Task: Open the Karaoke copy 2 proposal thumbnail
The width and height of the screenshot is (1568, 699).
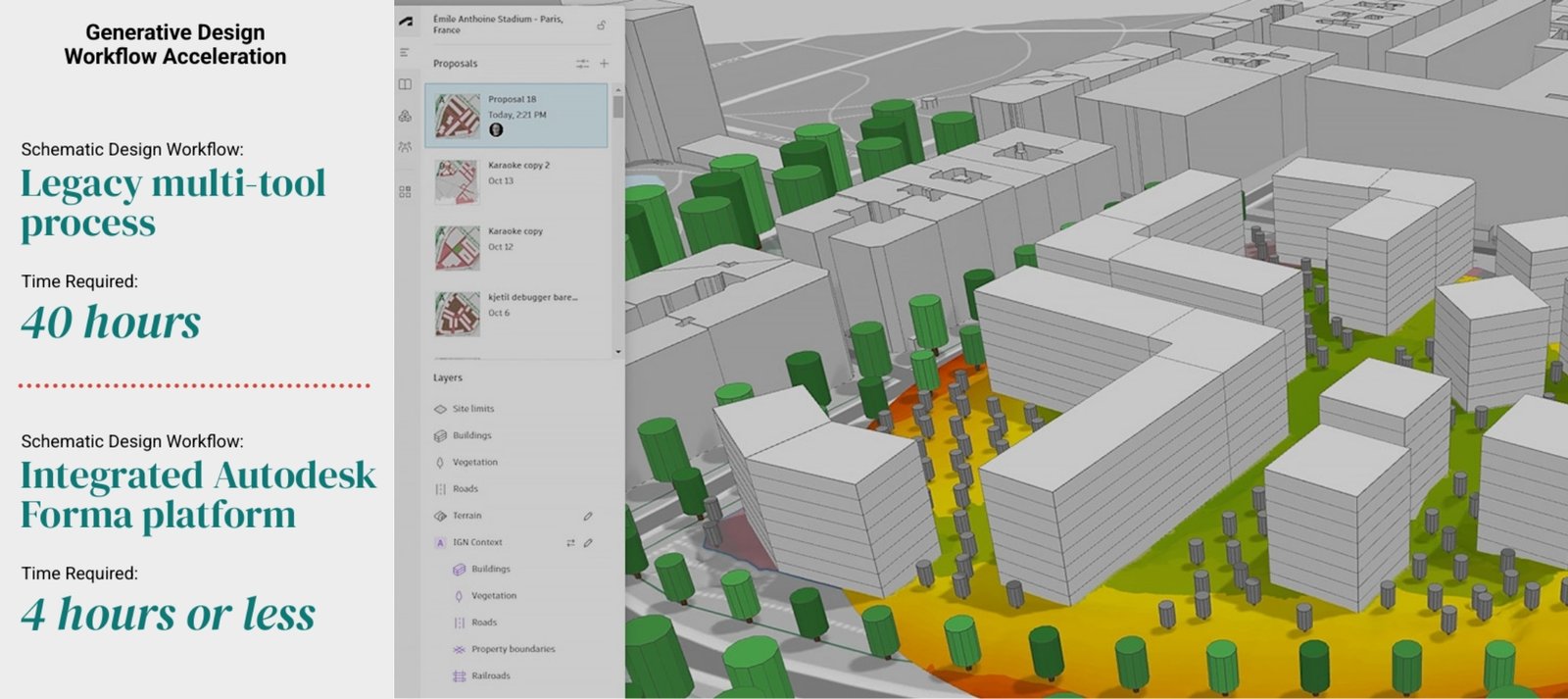Action: click(x=457, y=181)
